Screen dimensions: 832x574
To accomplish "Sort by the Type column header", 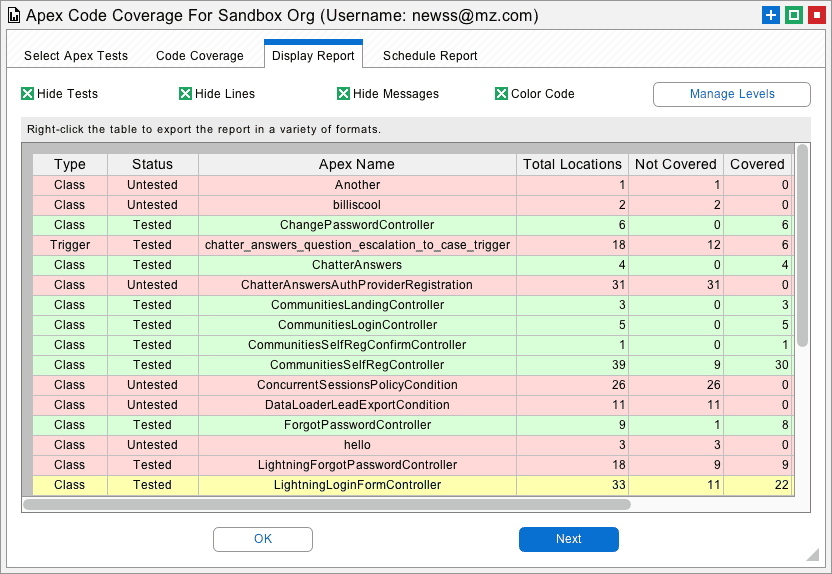I will pos(70,164).
